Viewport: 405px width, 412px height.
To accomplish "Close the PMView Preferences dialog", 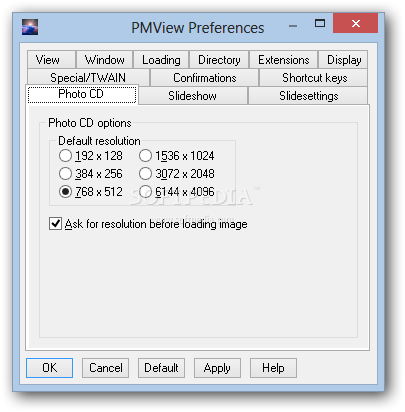I will [355, 23].
